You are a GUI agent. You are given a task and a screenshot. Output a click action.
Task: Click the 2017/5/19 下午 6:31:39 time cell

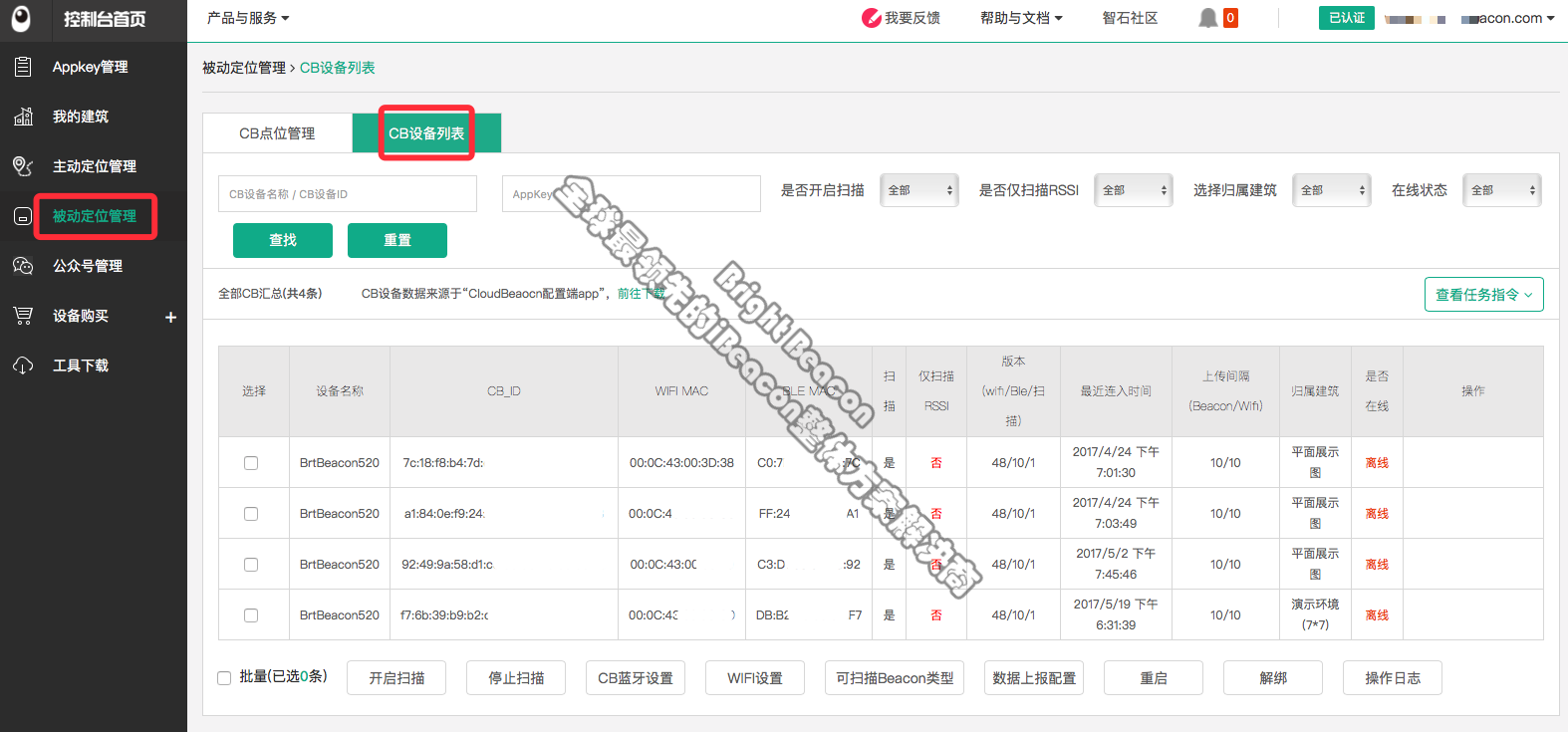click(1116, 614)
